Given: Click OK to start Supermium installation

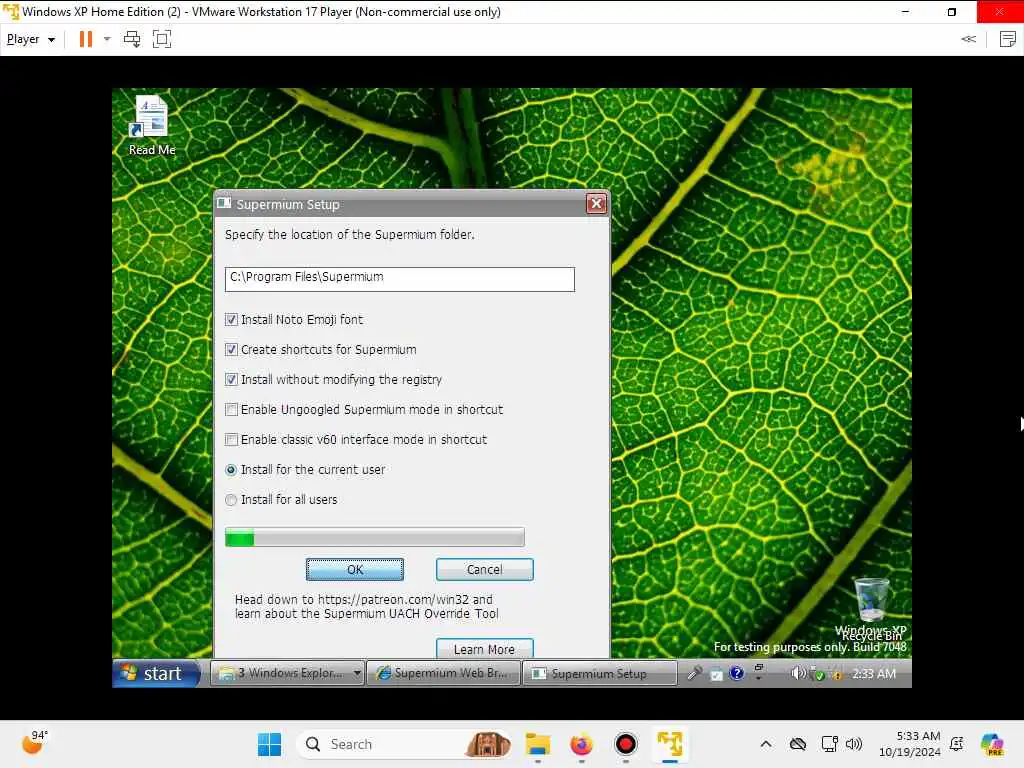Looking at the screenshot, I should pyautogui.click(x=355, y=569).
